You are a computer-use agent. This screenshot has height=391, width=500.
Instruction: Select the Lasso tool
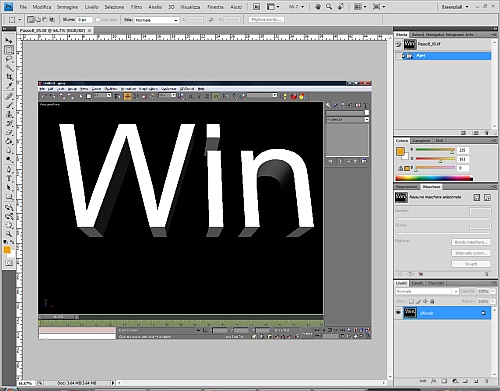tap(9, 59)
